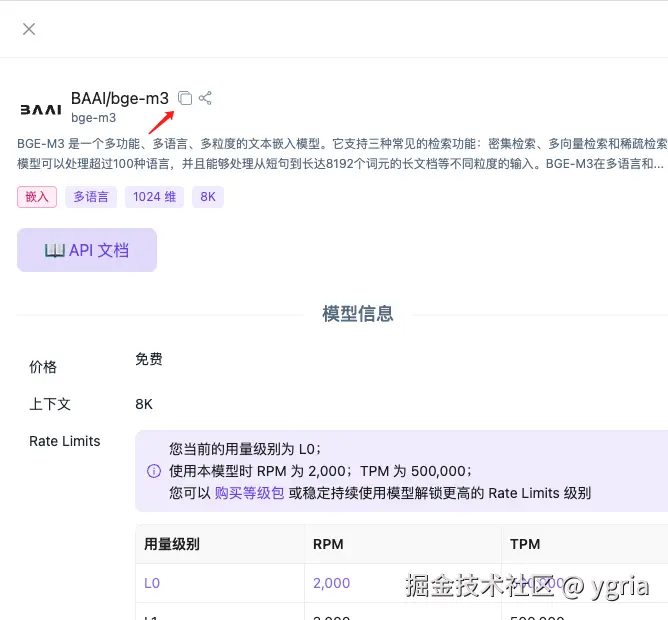
Task: Select the 多语言 tag
Action: pyautogui.click(x=91, y=197)
